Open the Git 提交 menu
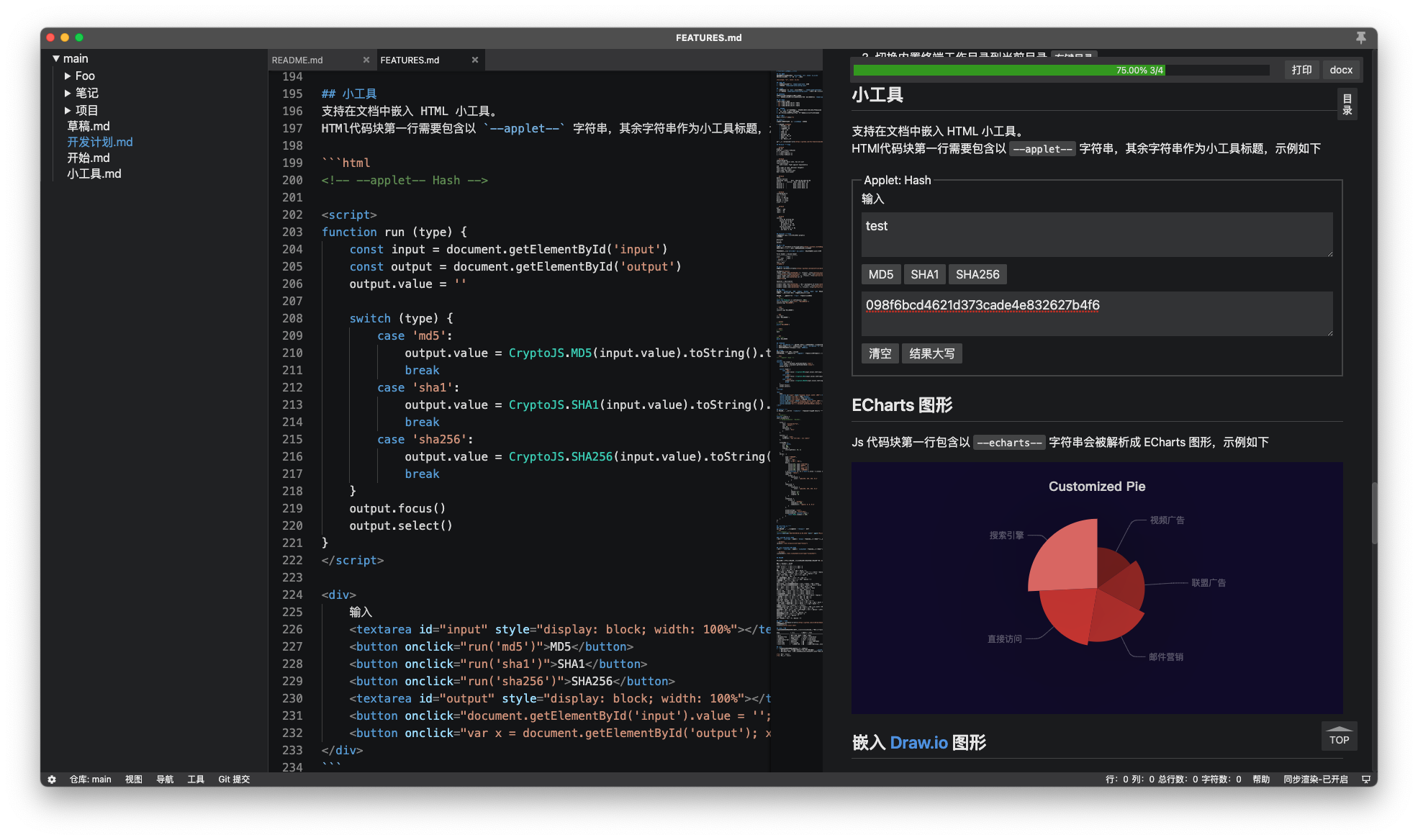This screenshot has width=1418, height=840. click(x=234, y=779)
